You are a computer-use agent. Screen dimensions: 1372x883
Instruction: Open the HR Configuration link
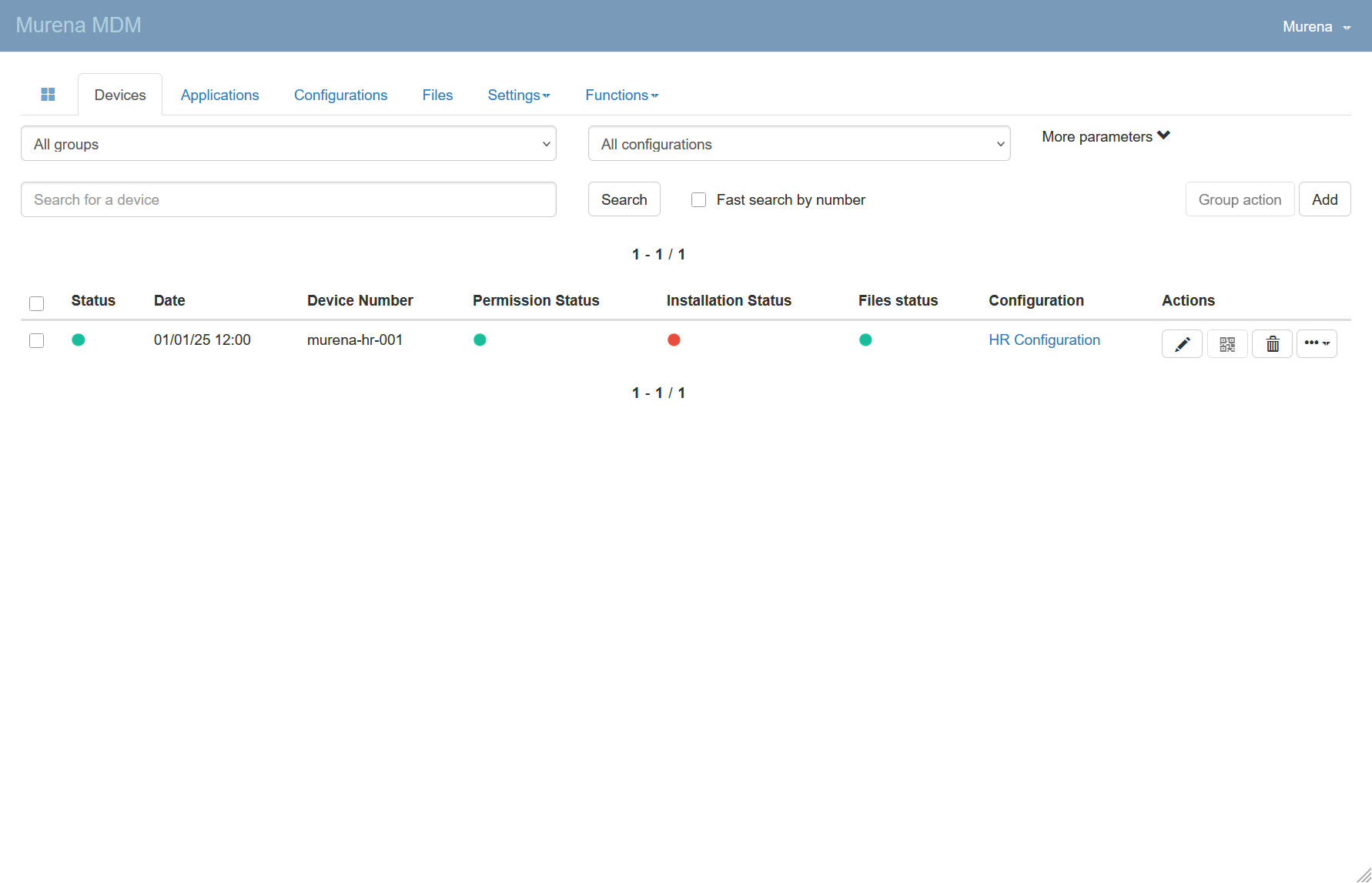coord(1044,339)
